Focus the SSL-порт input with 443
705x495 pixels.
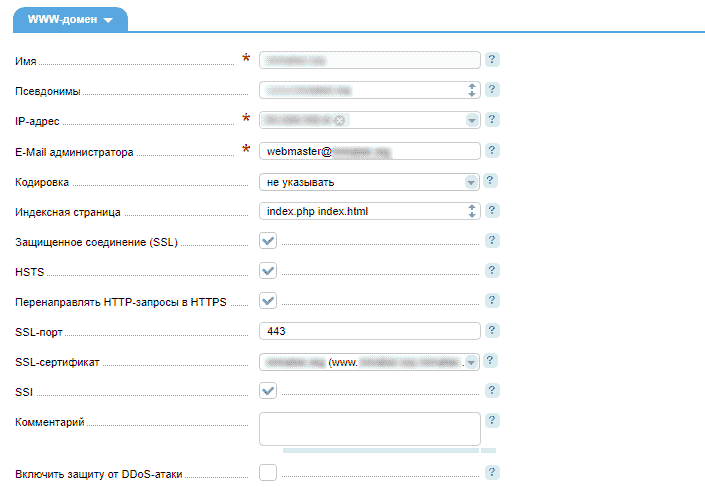(x=369, y=331)
